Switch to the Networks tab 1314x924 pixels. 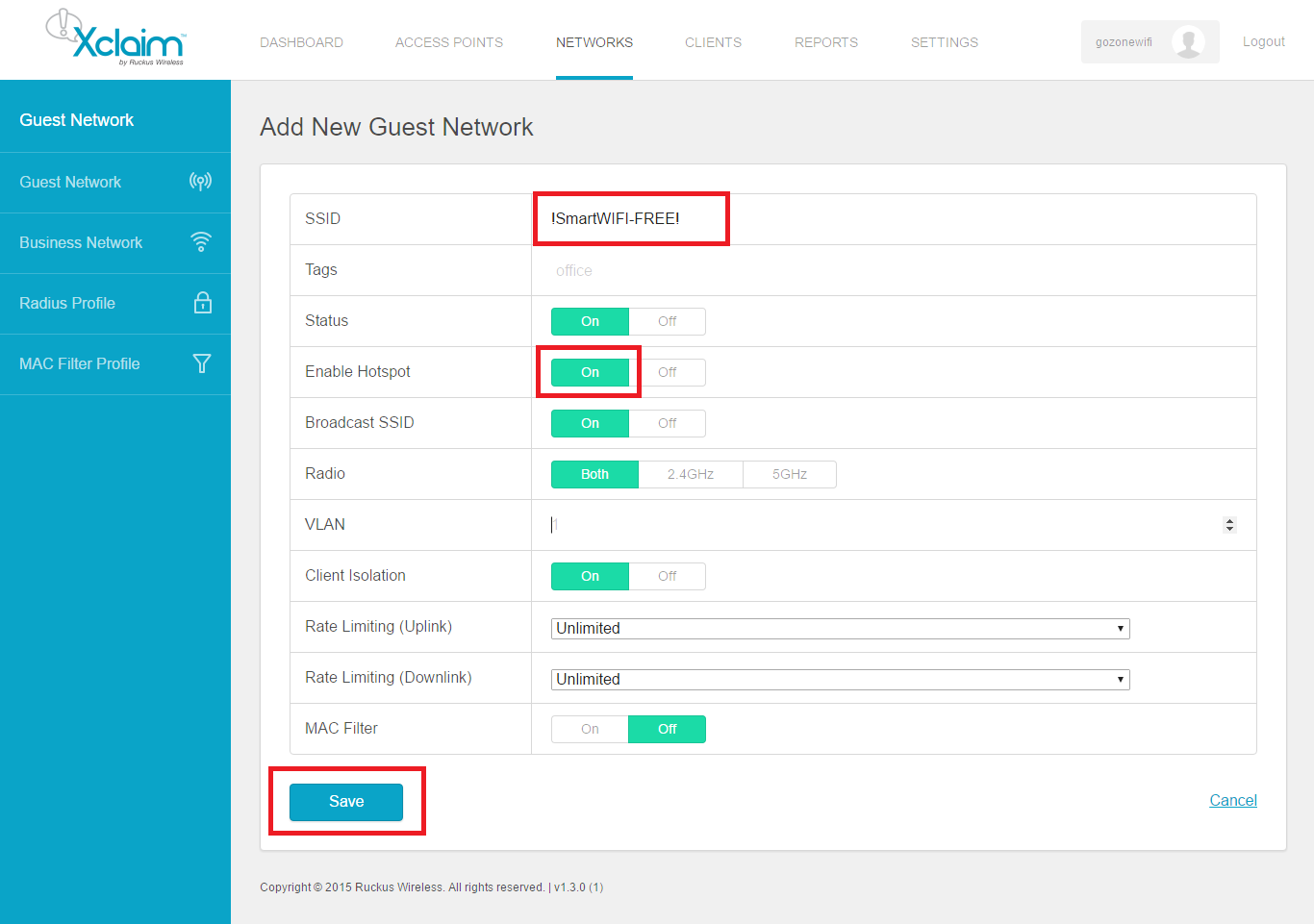pos(594,42)
